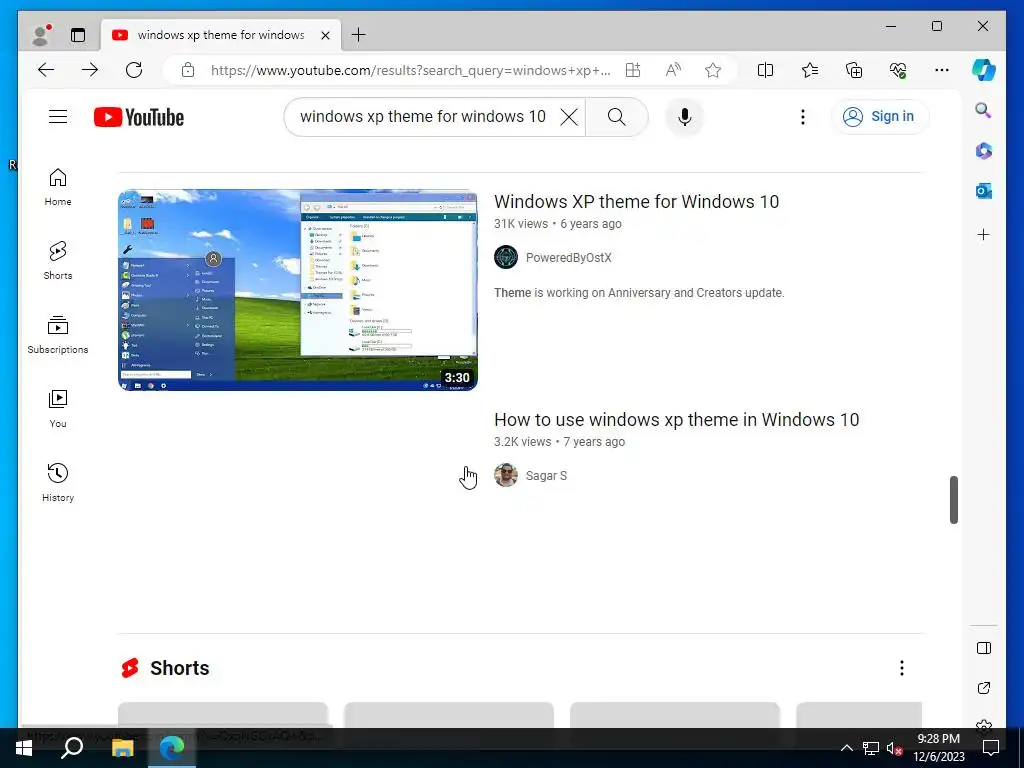Go to the YouTube home logo
Screen dimensions: 1024x768
[139, 117]
